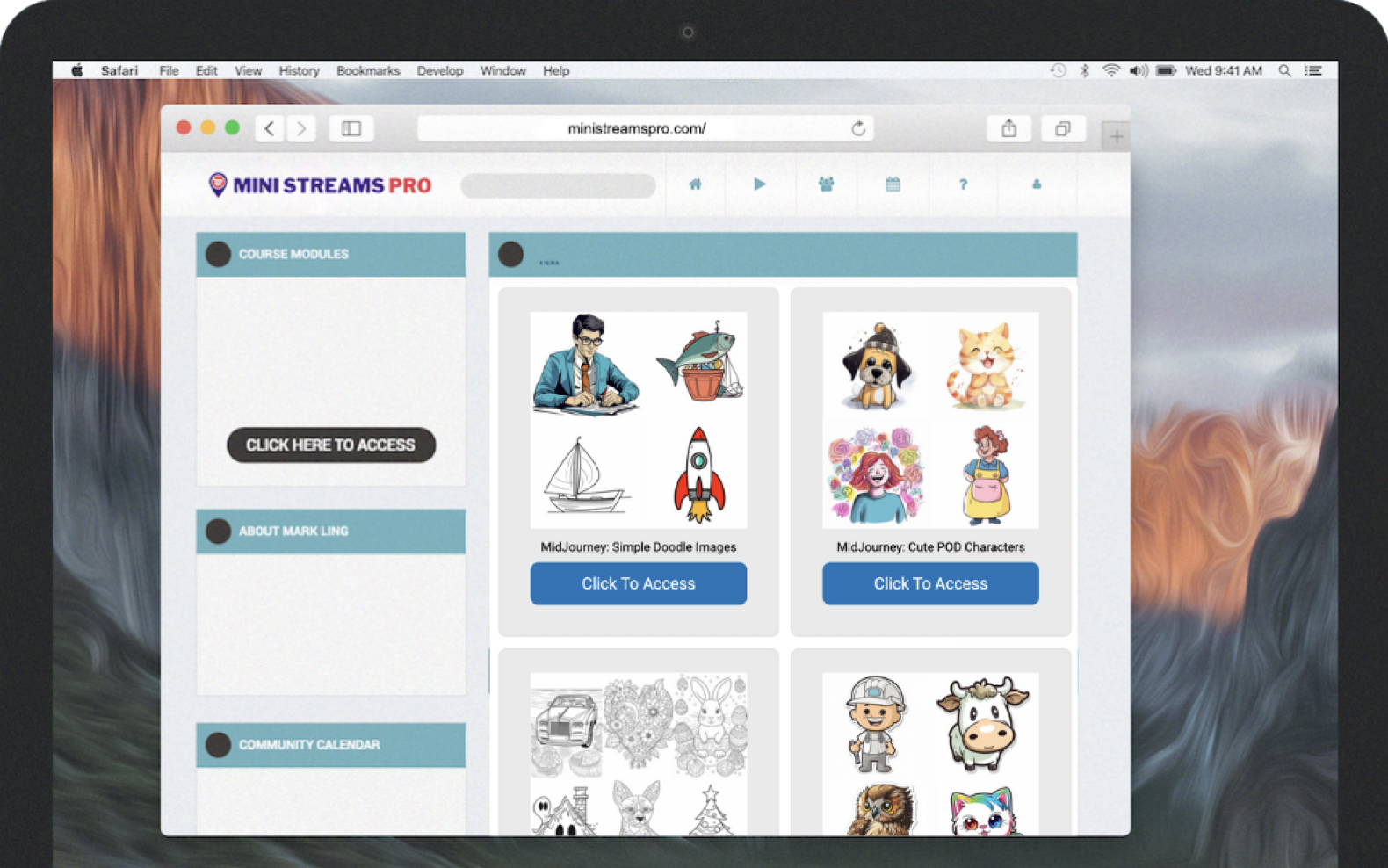This screenshot has width=1388, height=868.
Task: Click Safari's share icon
Action: point(1008,128)
